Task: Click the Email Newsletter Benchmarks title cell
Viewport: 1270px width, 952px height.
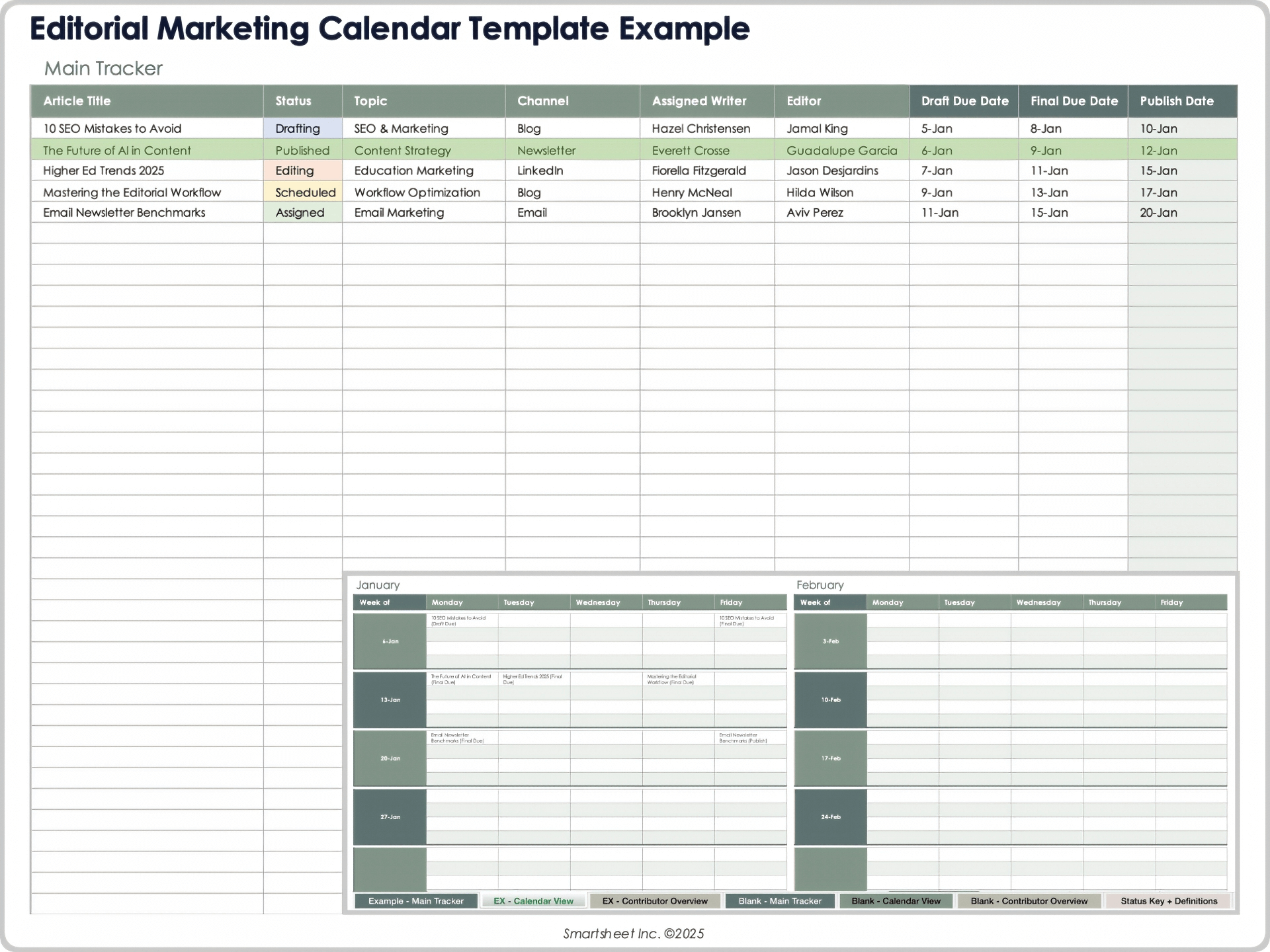Action: (124, 212)
